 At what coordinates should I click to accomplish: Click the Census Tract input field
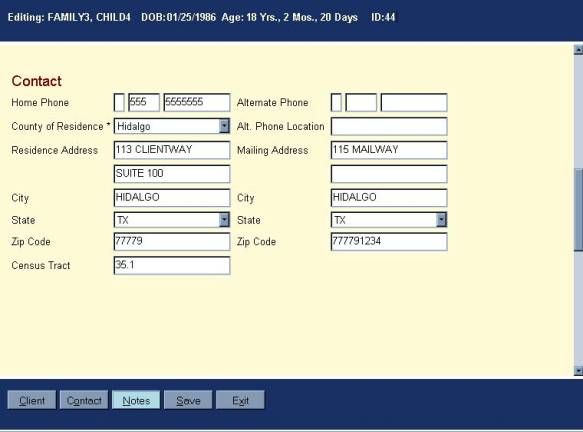[172, 265]
